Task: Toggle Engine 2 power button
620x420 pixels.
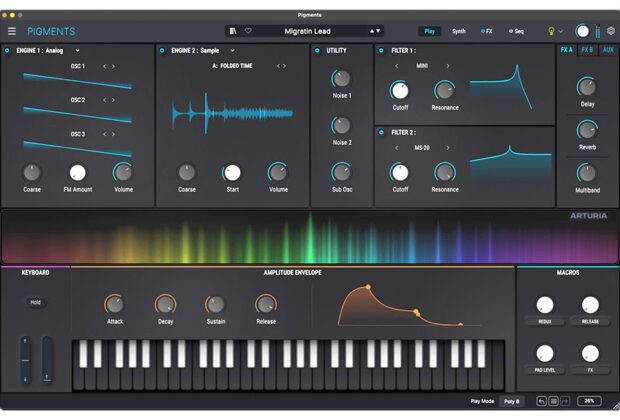Action: point(162,51)
